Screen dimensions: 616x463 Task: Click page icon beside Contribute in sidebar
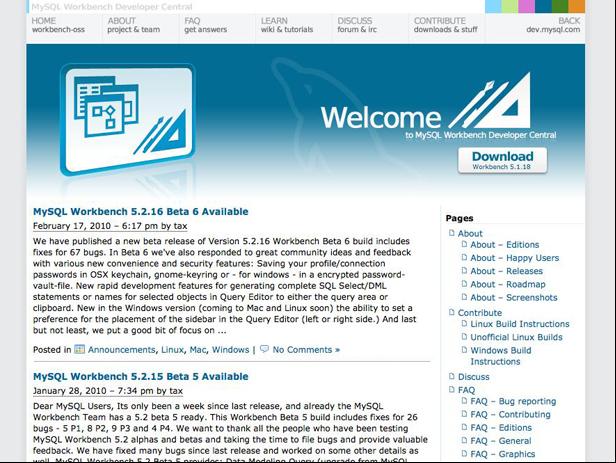450,312
